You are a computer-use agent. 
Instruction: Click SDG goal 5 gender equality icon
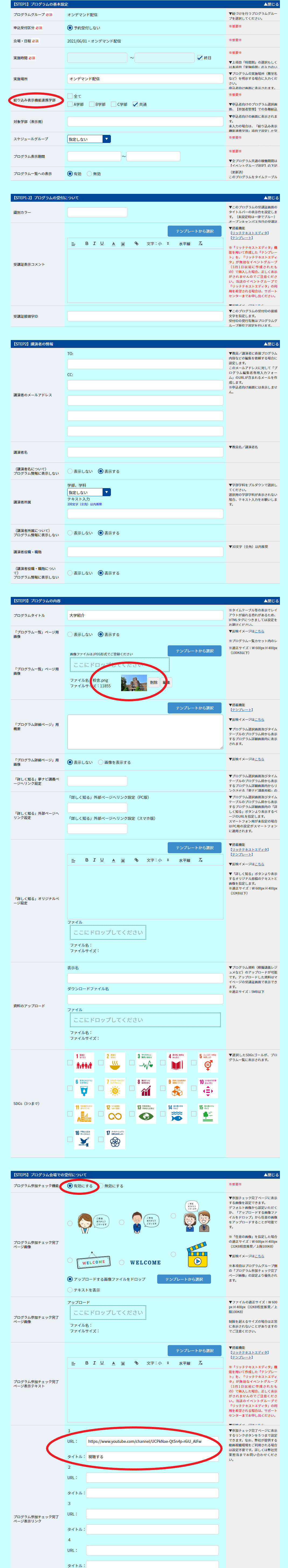point(208,1062)
